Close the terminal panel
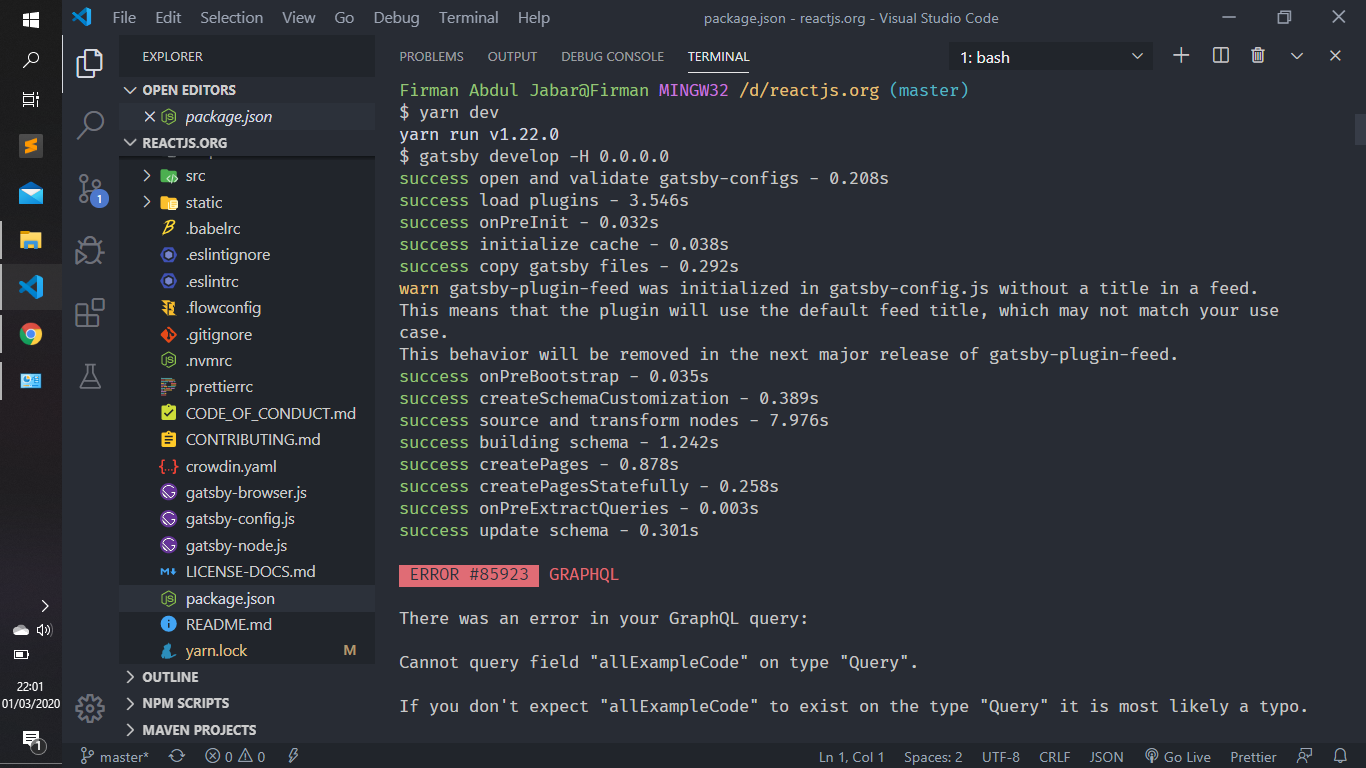 1335,56
